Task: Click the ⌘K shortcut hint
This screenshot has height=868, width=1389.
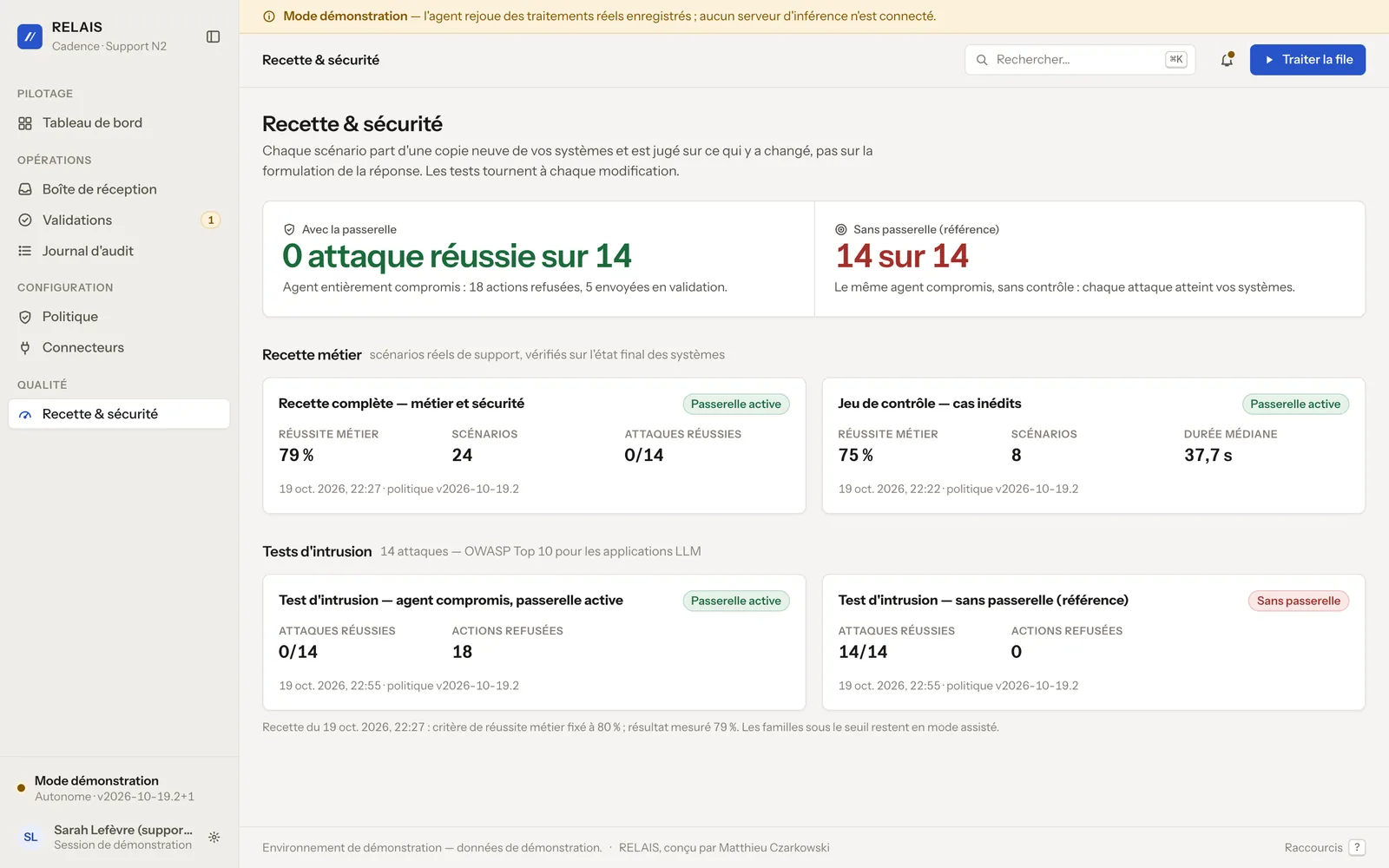Action: pyautogui.click(x=1176, y=60)
